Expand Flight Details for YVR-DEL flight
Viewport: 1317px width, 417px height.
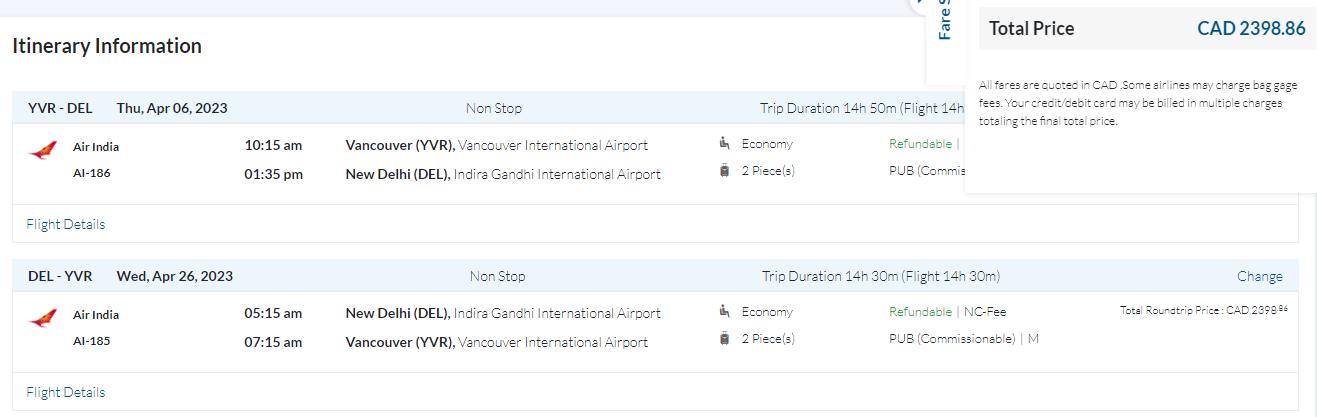pos(66,224)
